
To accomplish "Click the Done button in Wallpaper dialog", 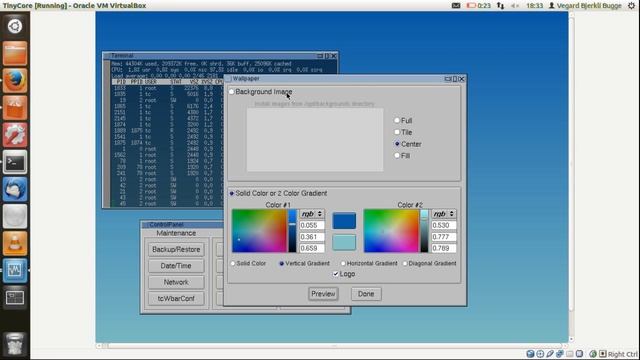I will coord(366,294).
